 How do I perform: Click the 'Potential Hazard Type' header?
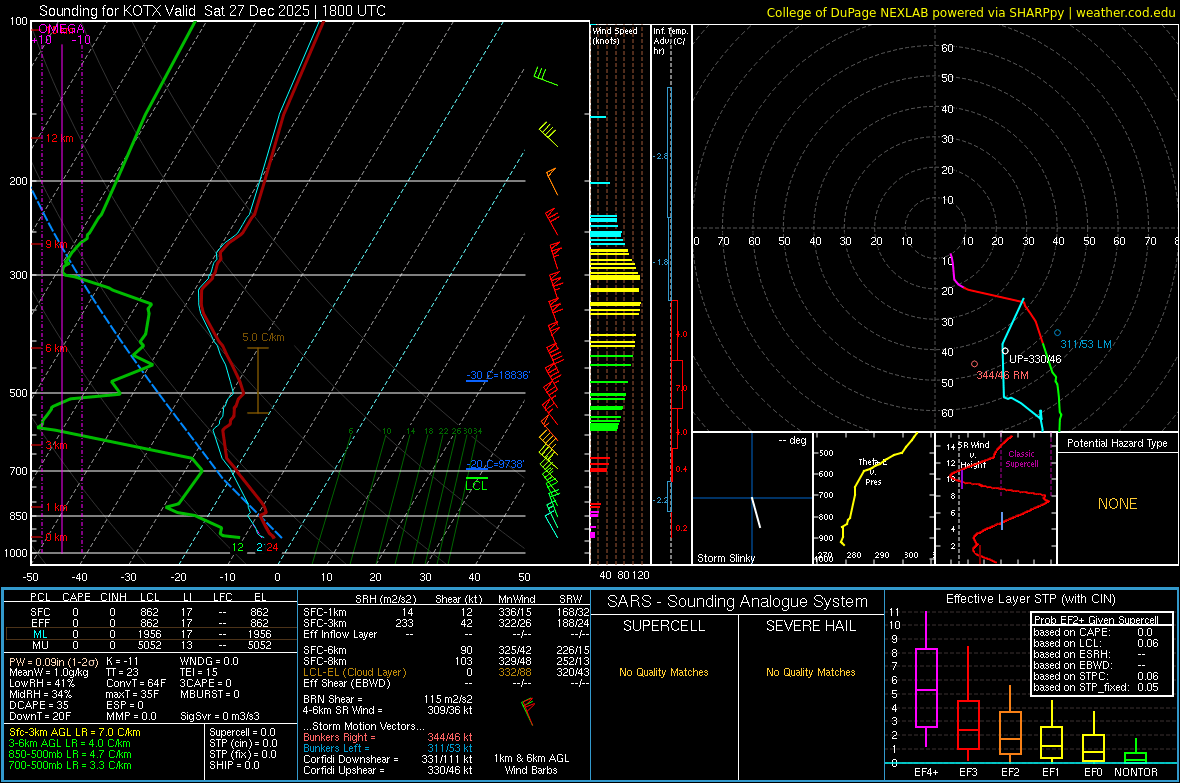1117,443
